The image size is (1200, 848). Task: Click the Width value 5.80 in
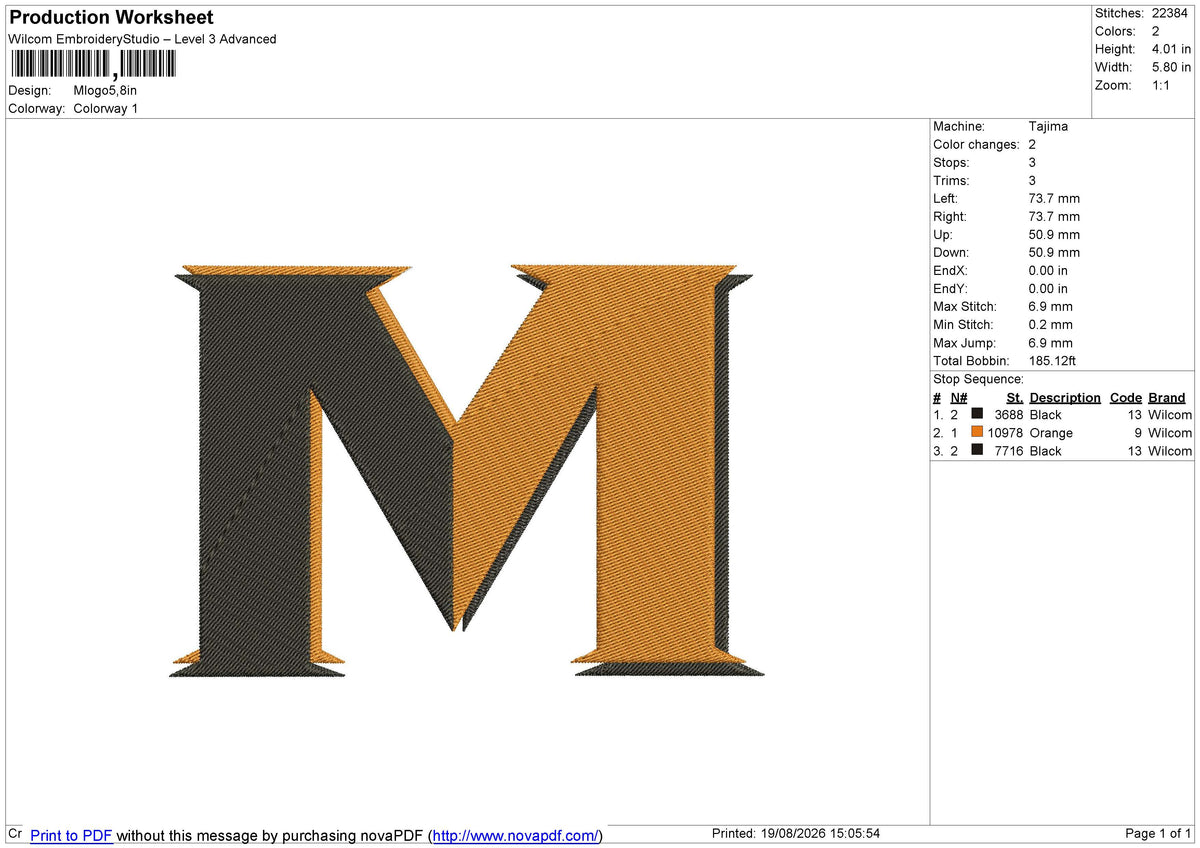click(1172, 67)
